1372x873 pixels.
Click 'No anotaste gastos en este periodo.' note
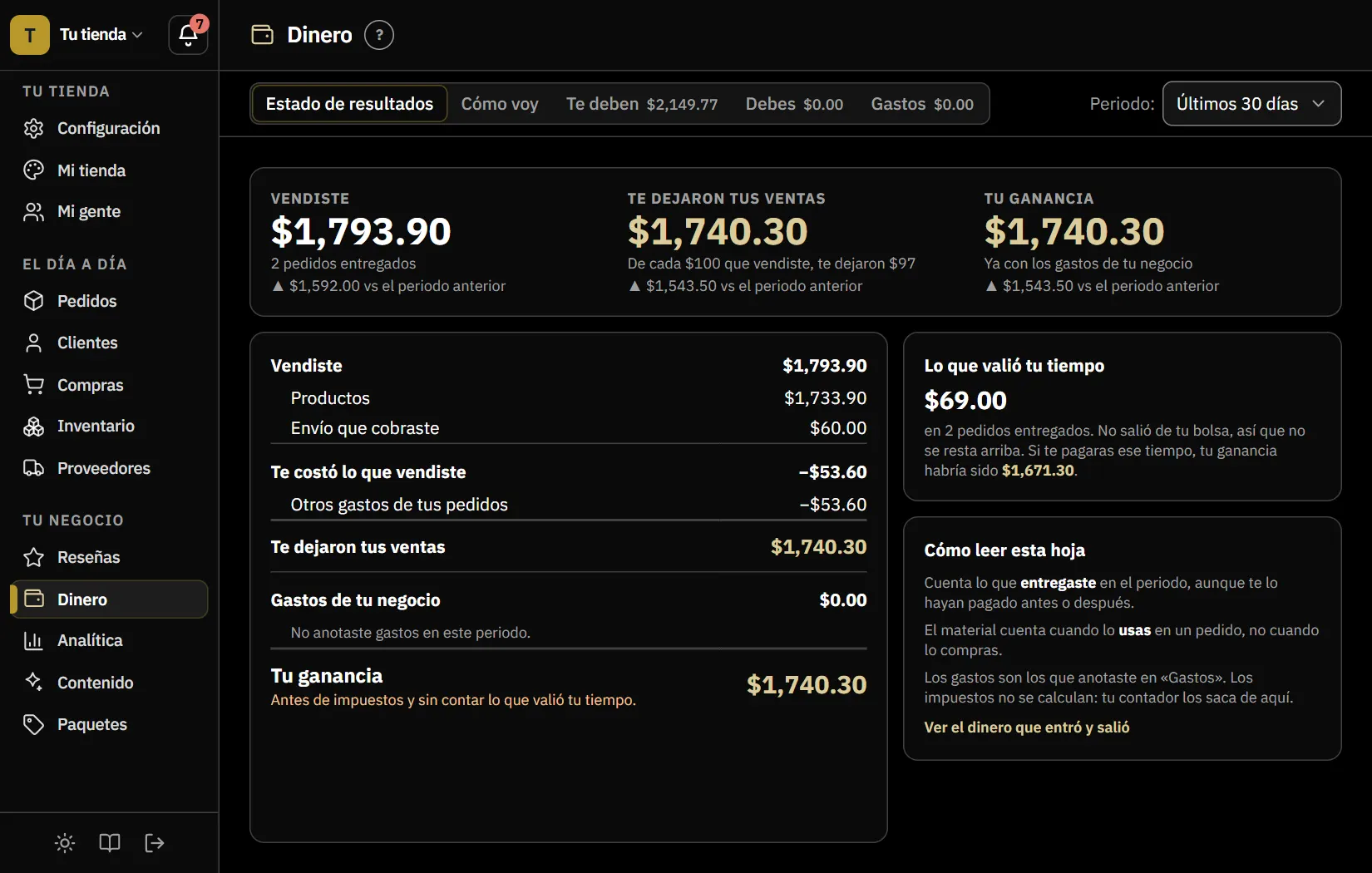411,633
